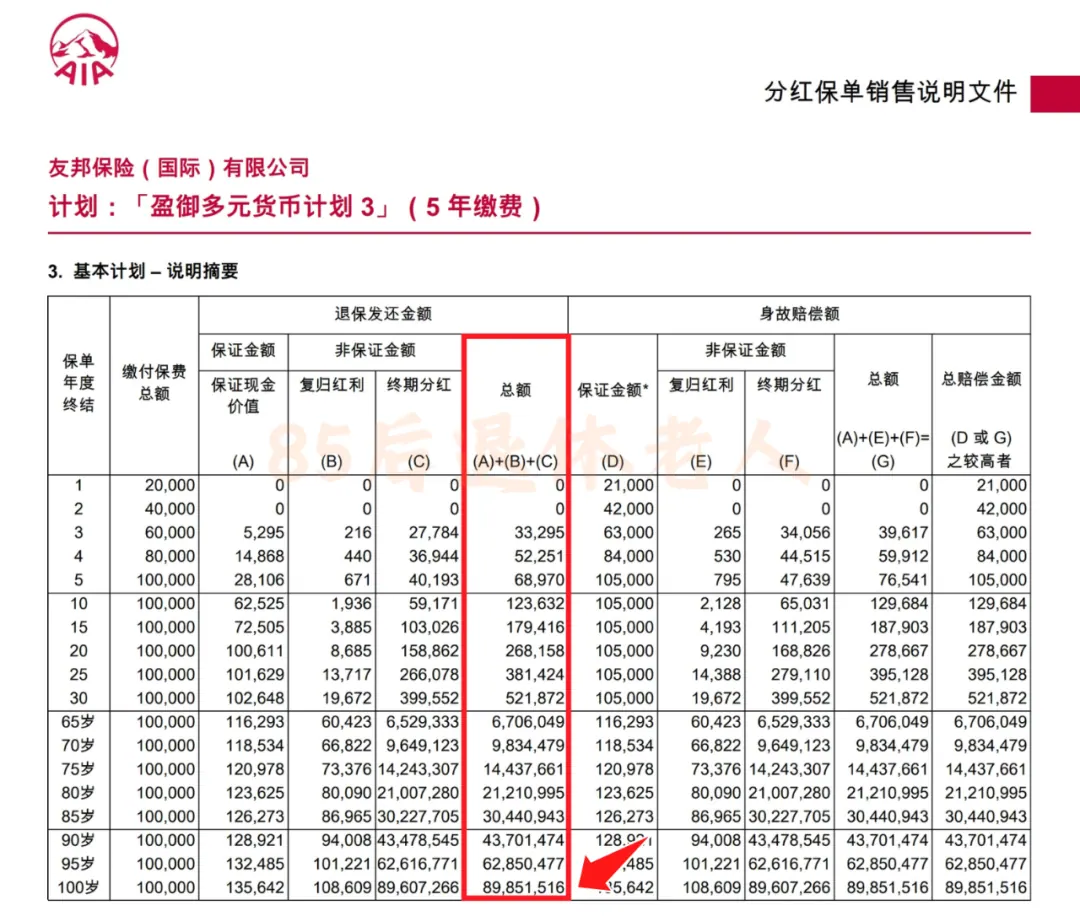The image size is (1080, 916).
Task: Click the 终期分红 header above (F)
Action: [789, 385]
